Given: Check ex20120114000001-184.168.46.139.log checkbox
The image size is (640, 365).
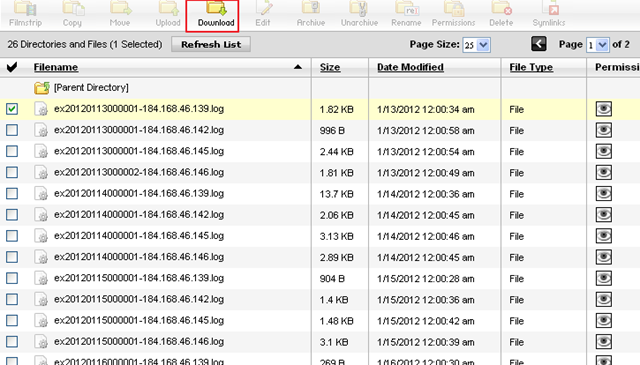Looking at the screenshot, I should 12,194.
